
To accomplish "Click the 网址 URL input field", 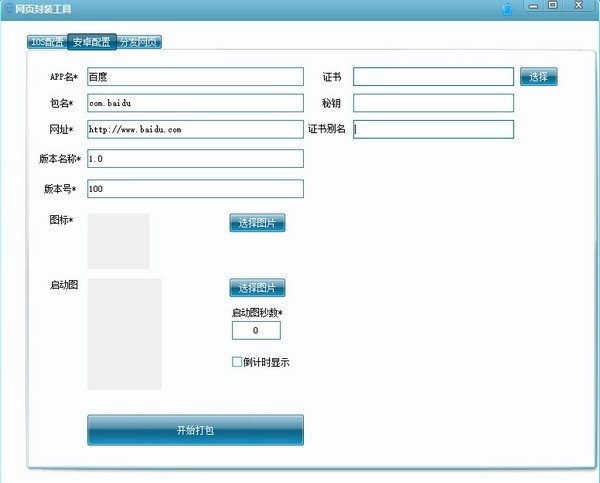I will pyautogui.click(x=195, y=129).
